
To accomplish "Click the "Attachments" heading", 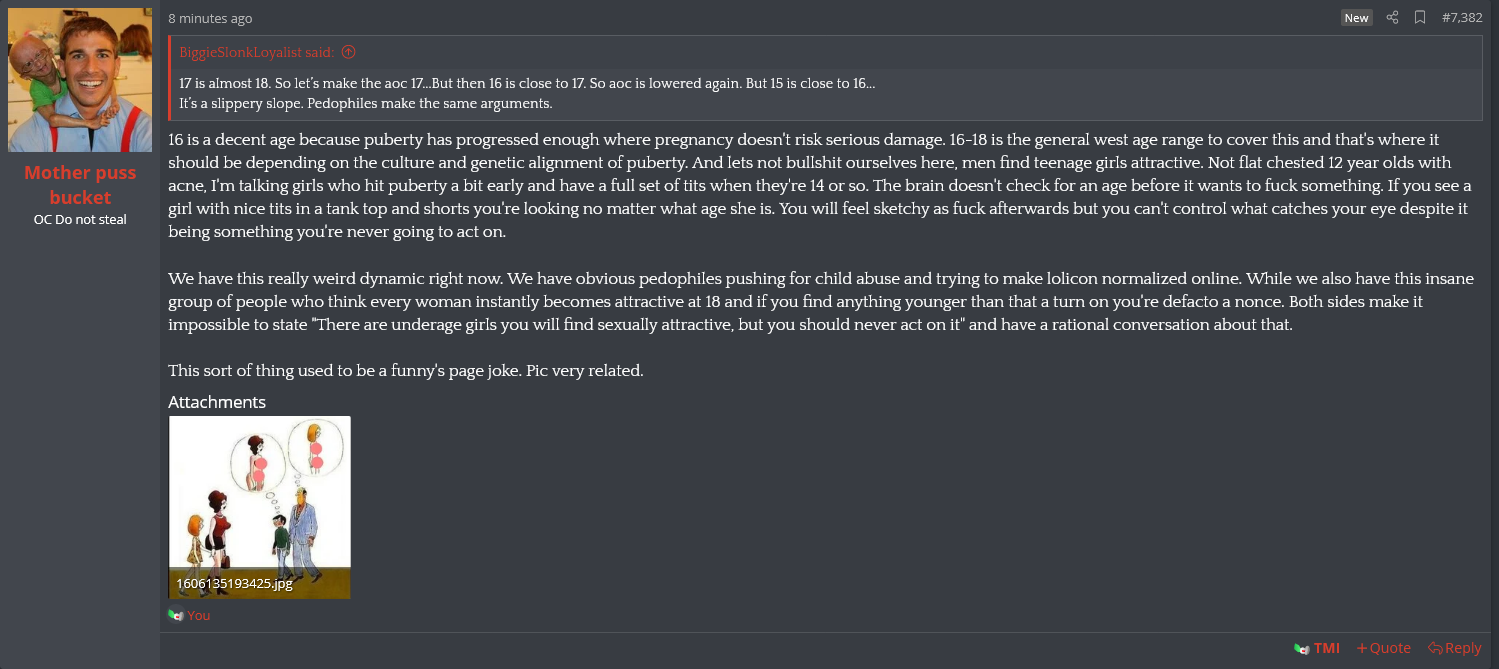I will 217,402.
